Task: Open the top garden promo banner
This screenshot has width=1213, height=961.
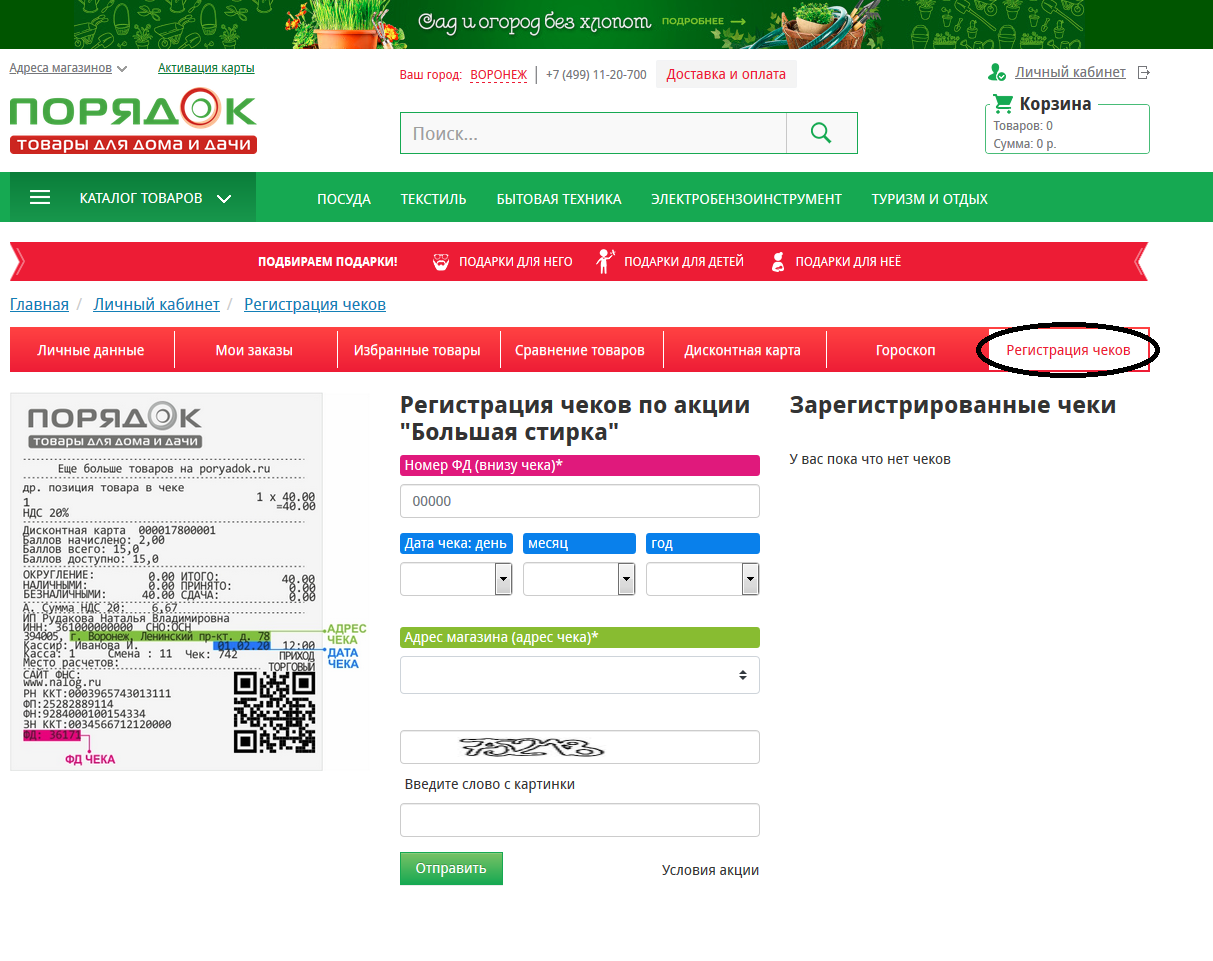Action: coord(606,24)
